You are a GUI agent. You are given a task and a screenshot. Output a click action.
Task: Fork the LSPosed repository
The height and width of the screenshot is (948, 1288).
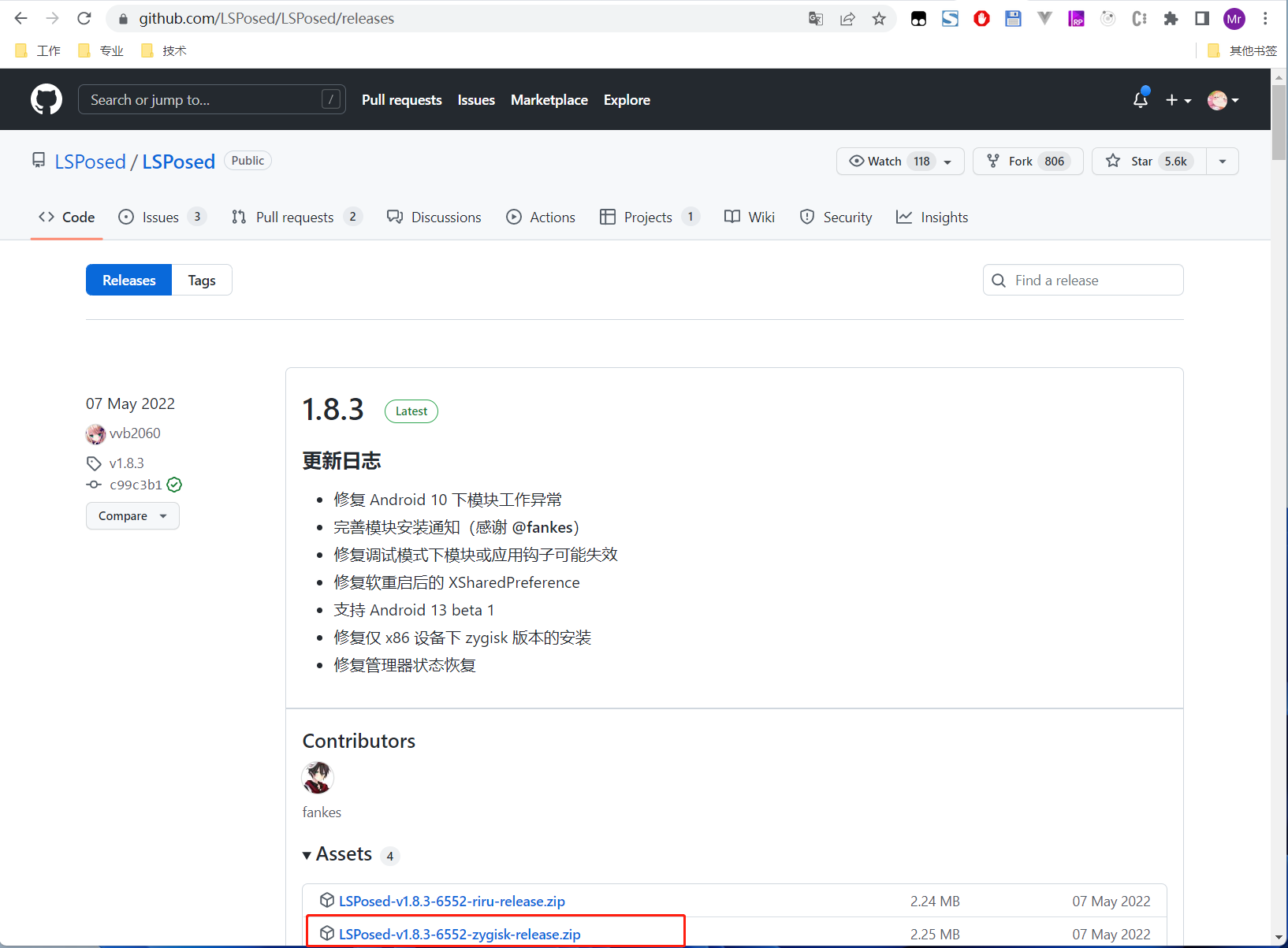(1028, 161)
